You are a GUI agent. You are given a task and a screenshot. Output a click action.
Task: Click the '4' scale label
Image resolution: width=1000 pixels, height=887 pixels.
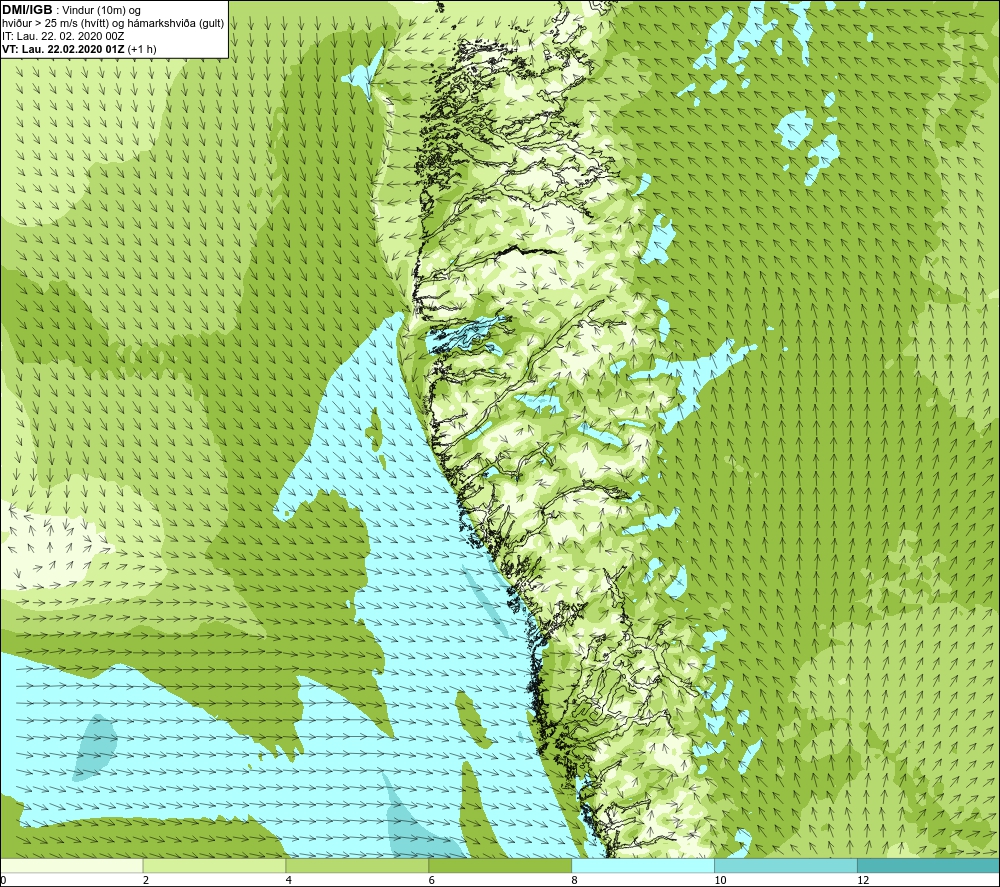(289, 880)
